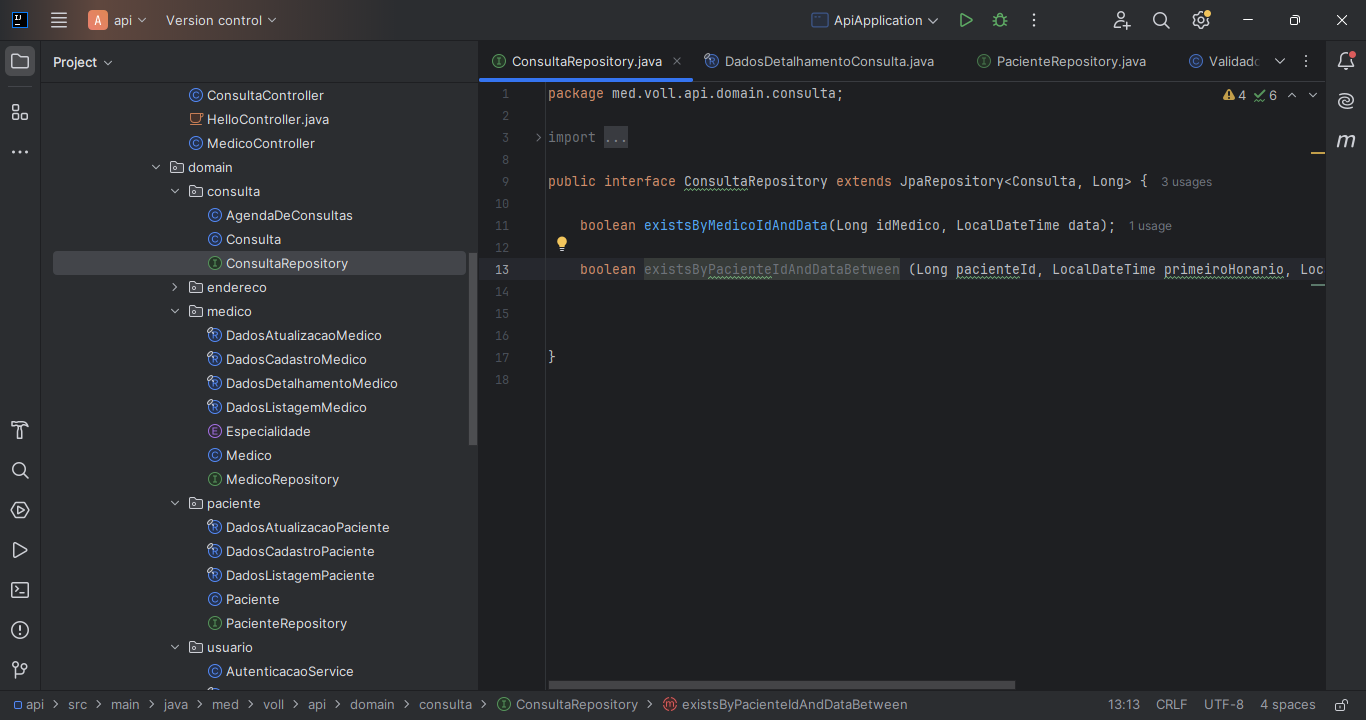Collapse the paciente folder
The height and width of the screenshot is (720, 1366).
click(x=175, y=503)
